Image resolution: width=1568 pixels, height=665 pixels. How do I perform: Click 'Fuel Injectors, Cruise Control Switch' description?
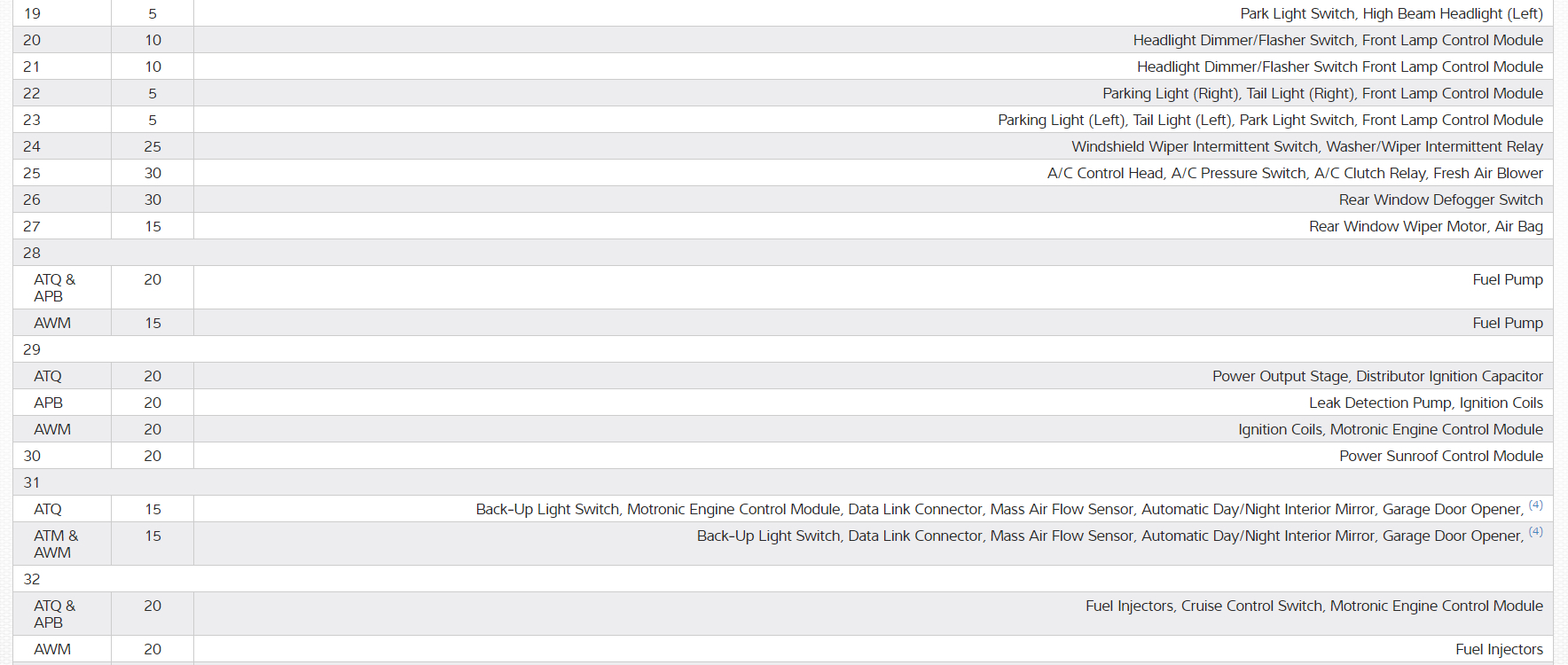click(1313, 606)
